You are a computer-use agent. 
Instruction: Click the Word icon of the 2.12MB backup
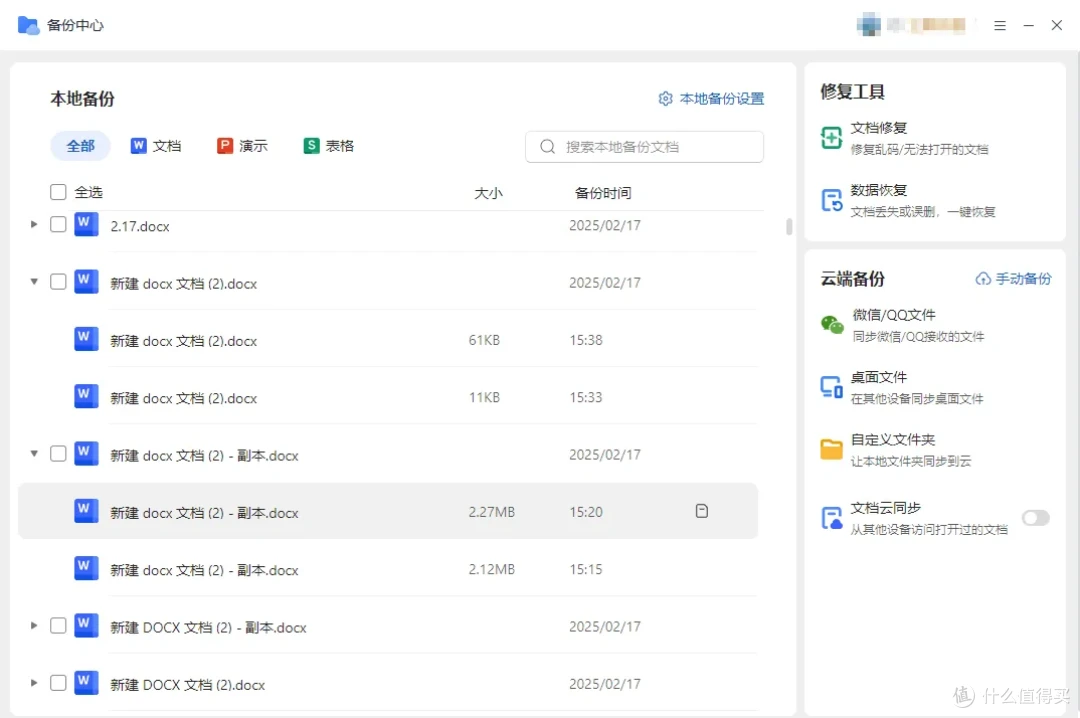click(86, 568)
